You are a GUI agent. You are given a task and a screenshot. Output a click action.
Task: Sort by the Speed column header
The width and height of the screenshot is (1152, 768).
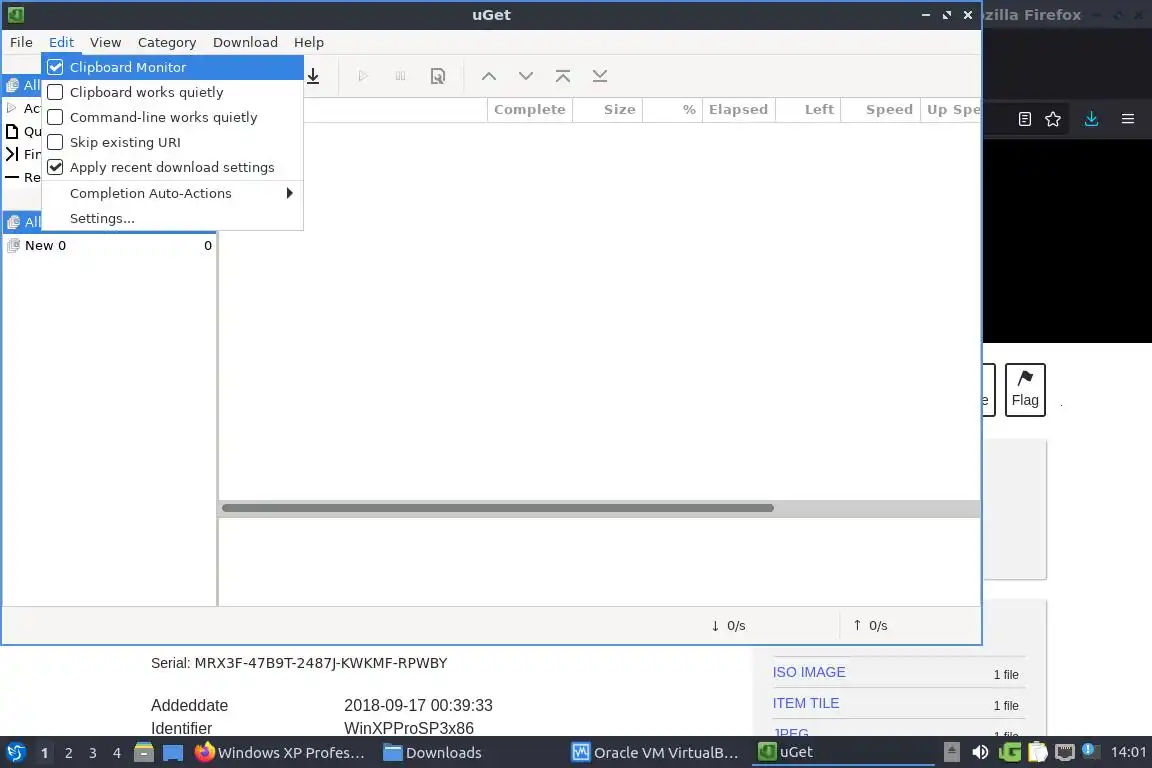click(x=881, y=110)
